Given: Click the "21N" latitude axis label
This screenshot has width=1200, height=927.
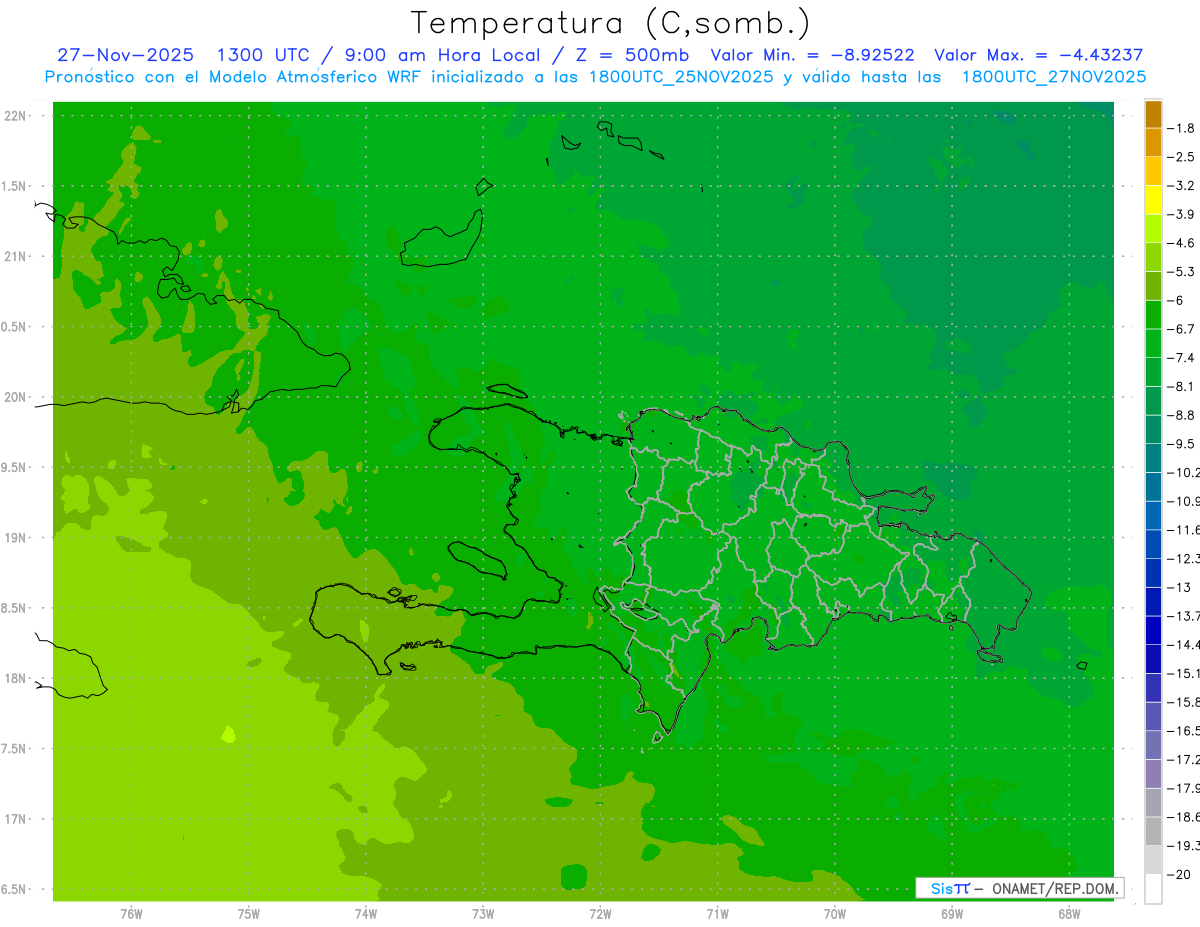Looking at the screenshot, I should [x=14, y=257].
